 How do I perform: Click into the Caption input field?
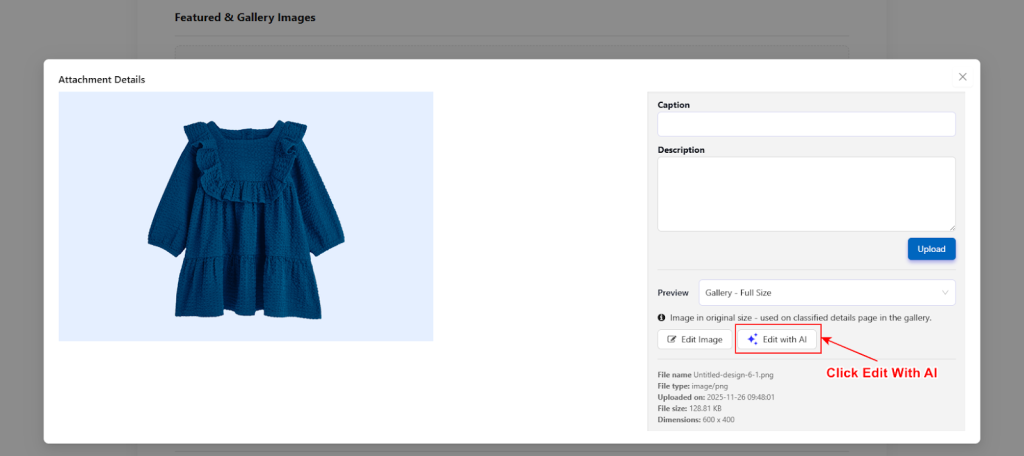point(807,124)
